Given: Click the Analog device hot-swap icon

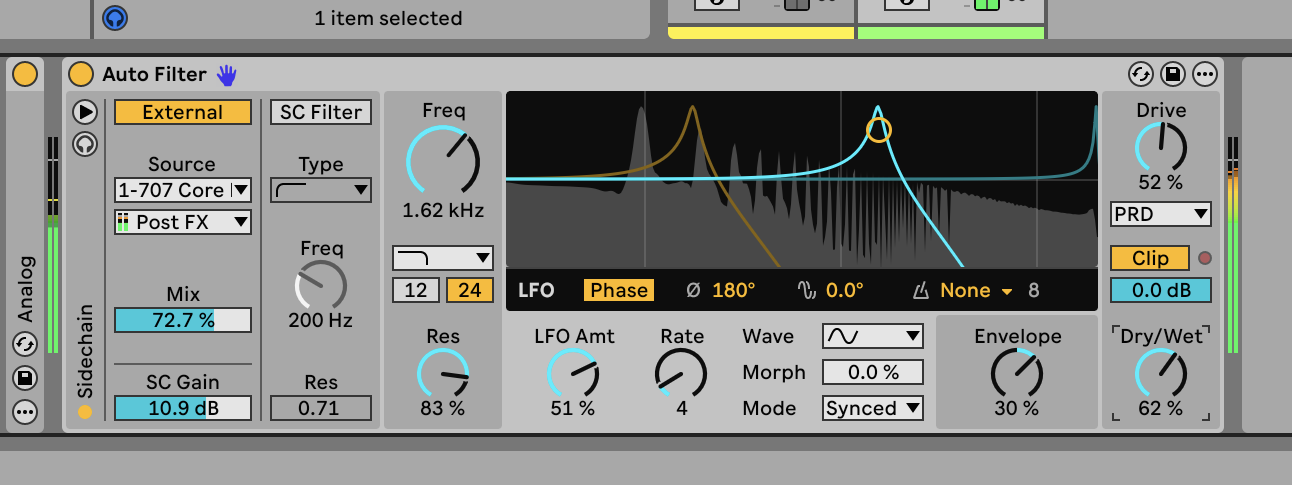Looking at the screenshot, I should pyautogui.click(x=25, y=344).
